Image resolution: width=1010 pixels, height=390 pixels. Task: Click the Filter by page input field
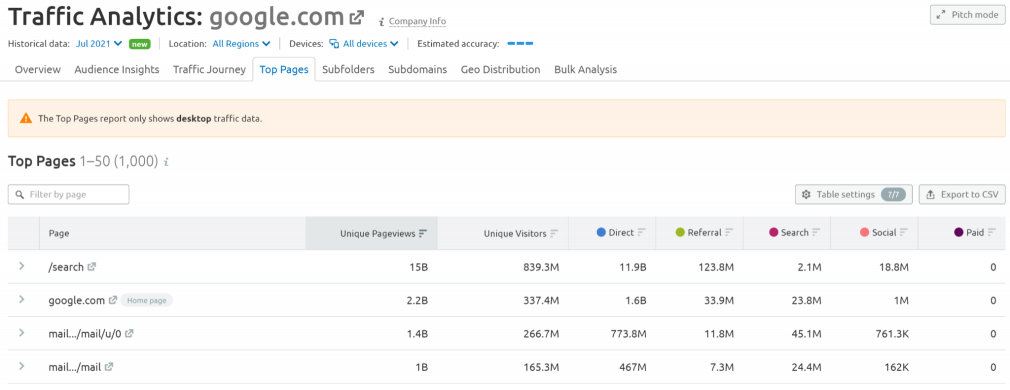(x=68, y=194)
